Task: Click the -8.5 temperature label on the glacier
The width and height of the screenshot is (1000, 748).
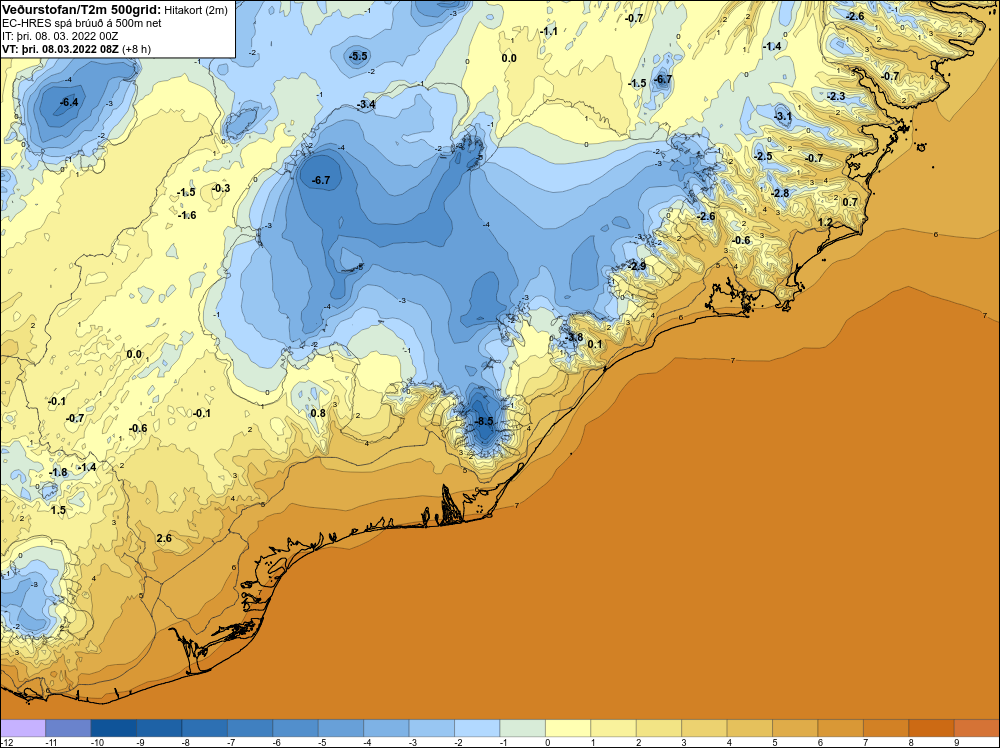Action: point(484,421)
